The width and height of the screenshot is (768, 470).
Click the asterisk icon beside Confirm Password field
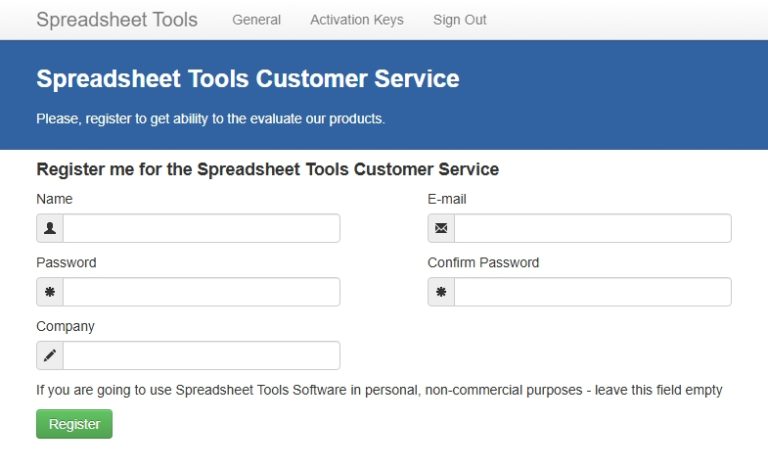(441, 292)
